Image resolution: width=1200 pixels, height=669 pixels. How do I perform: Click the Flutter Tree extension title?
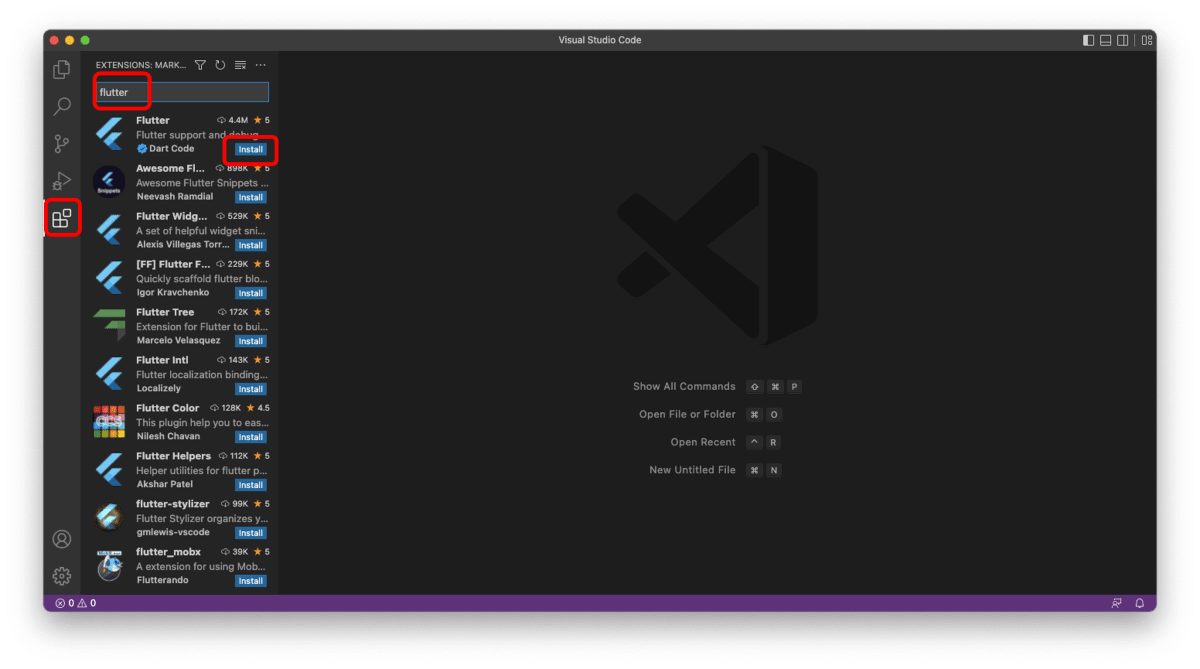pos(165,312)
